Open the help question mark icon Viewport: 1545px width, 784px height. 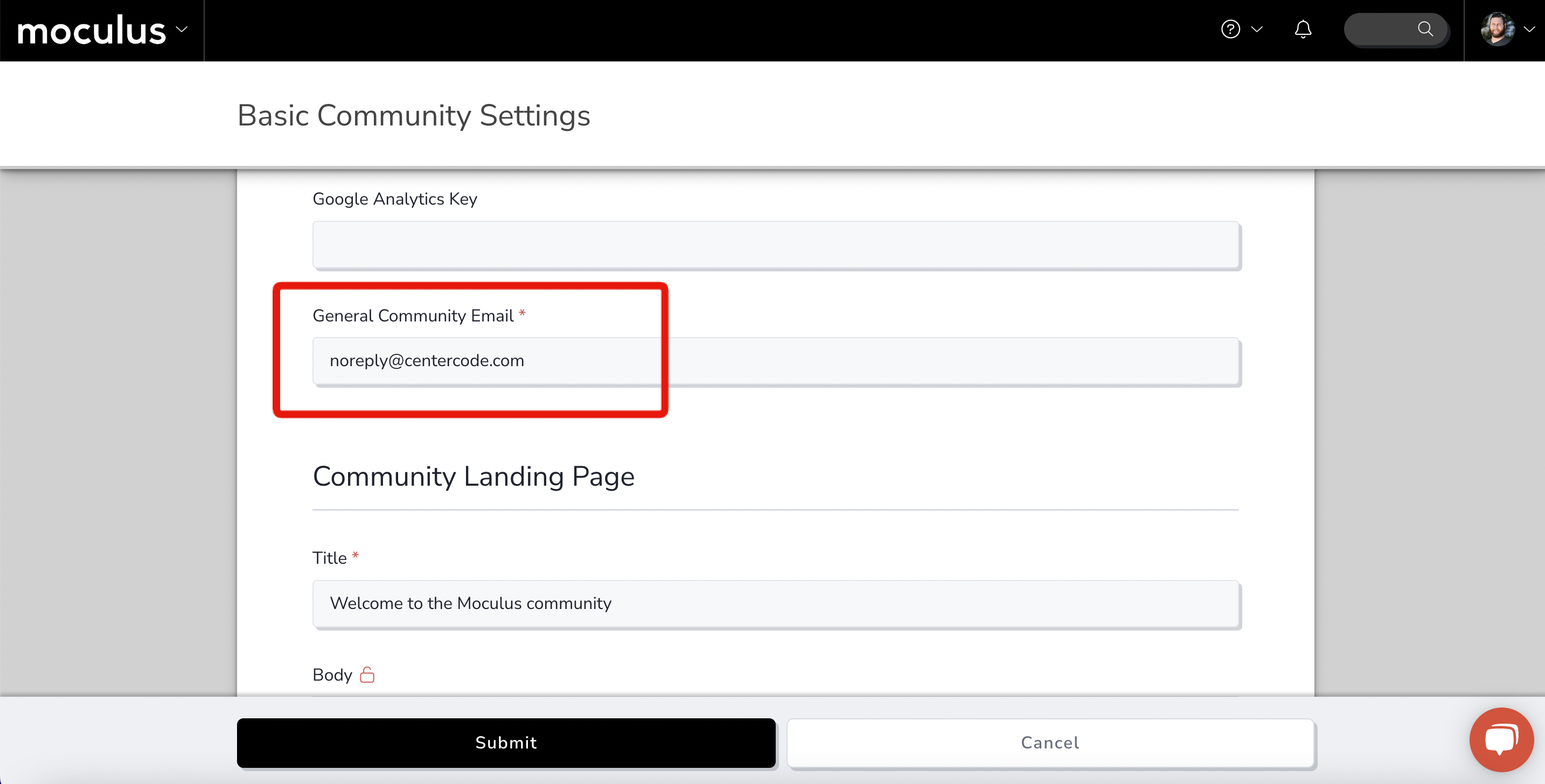click(x=1230, y=30)
